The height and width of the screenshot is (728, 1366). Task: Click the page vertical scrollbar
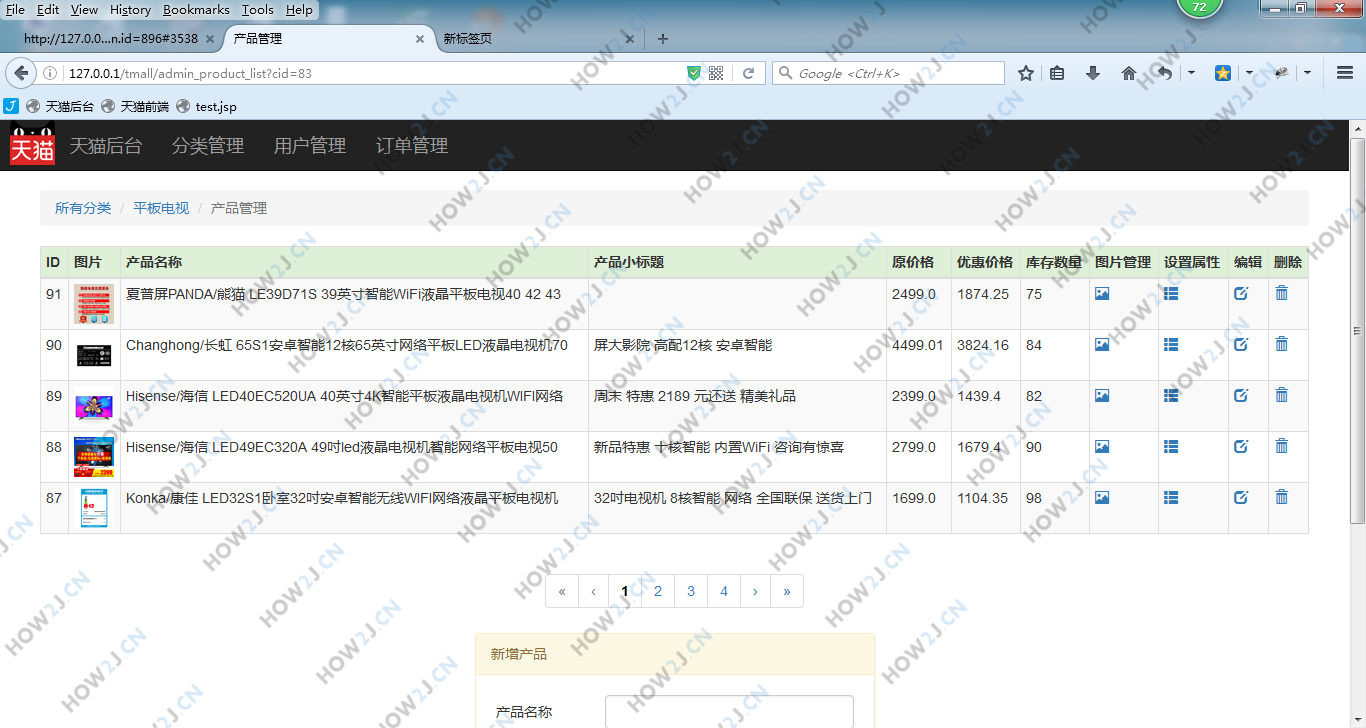(1357, 330)
